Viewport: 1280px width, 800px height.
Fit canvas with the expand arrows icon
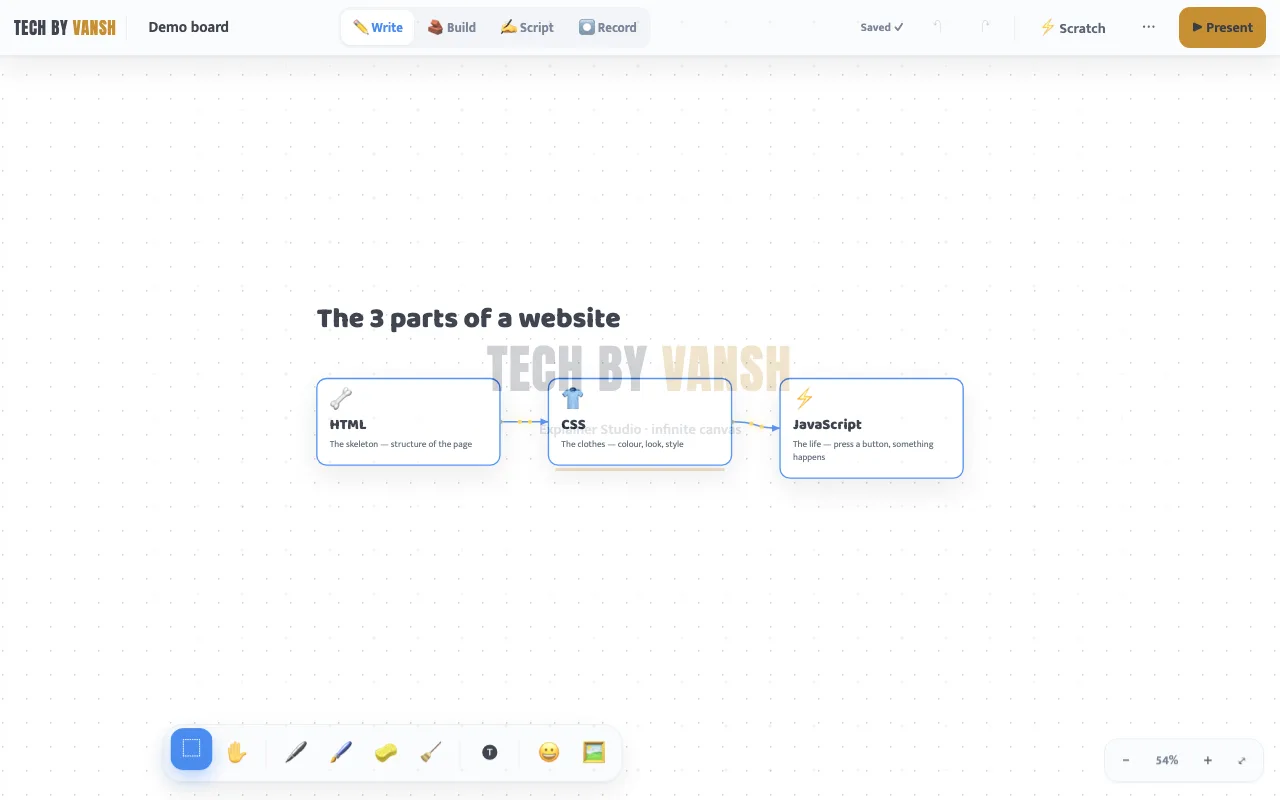[1242, 760]
